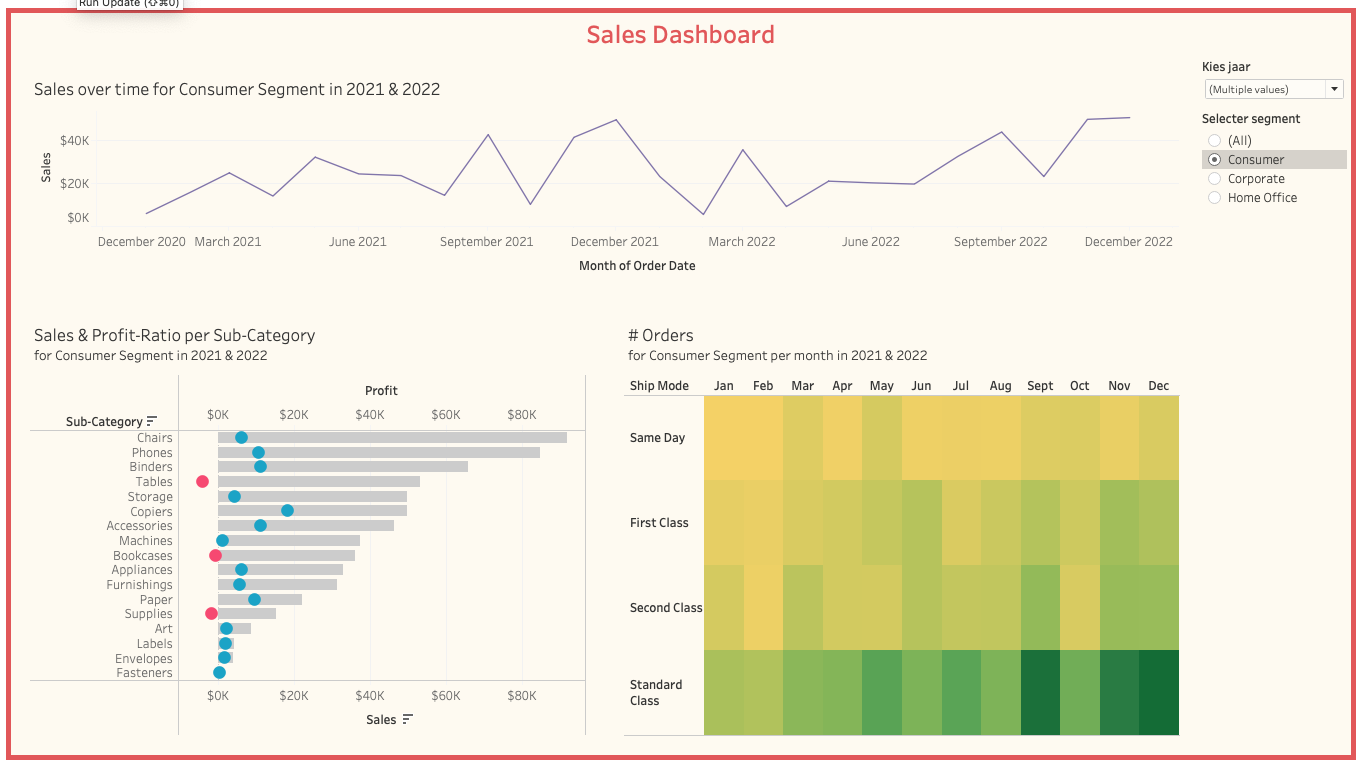This screenshot has width=1364, height=766.
Task: Click the Sept column header in heatmap
Action: coord(1040,386)
